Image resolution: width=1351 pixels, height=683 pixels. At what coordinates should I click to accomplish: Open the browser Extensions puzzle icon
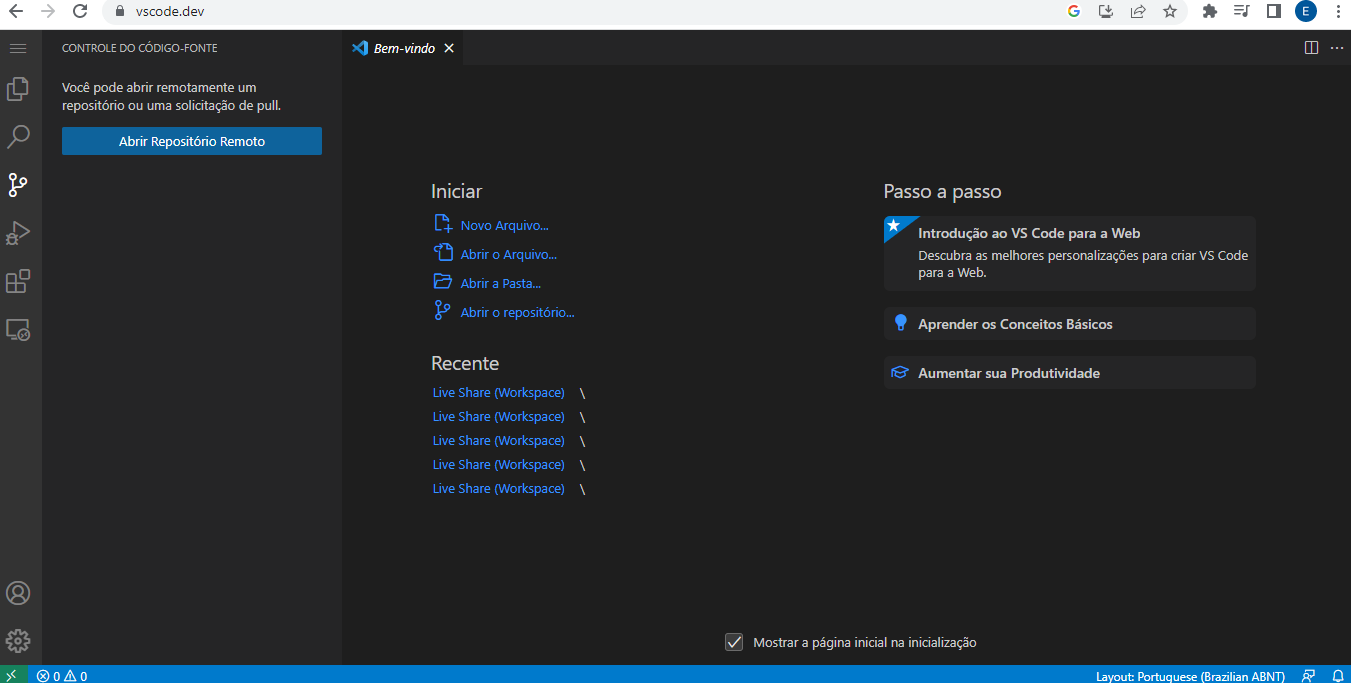pyautogui.click(x=1209, y=12)
